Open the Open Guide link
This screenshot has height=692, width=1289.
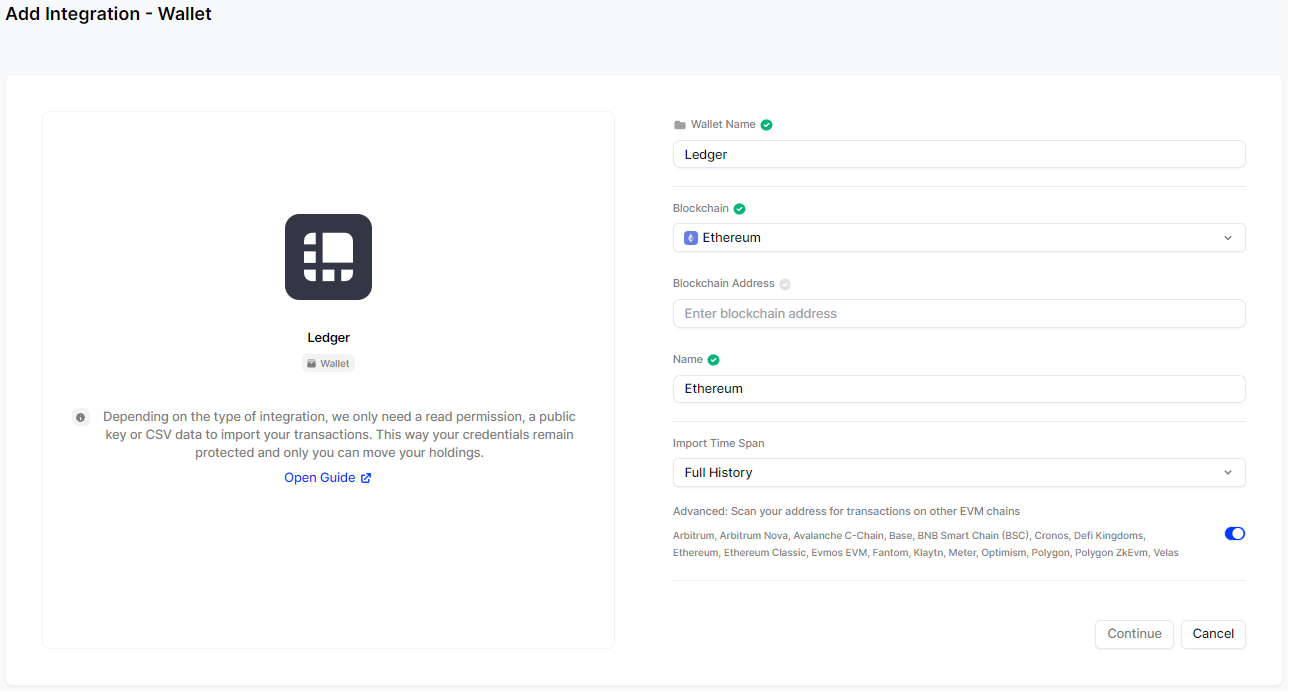(319, 478)
